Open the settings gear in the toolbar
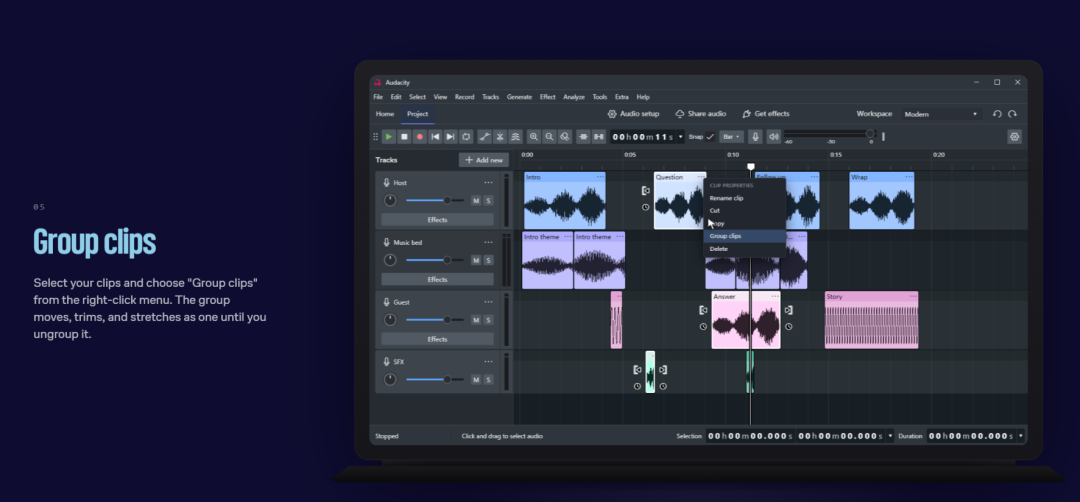 [x=1015, y=137]
